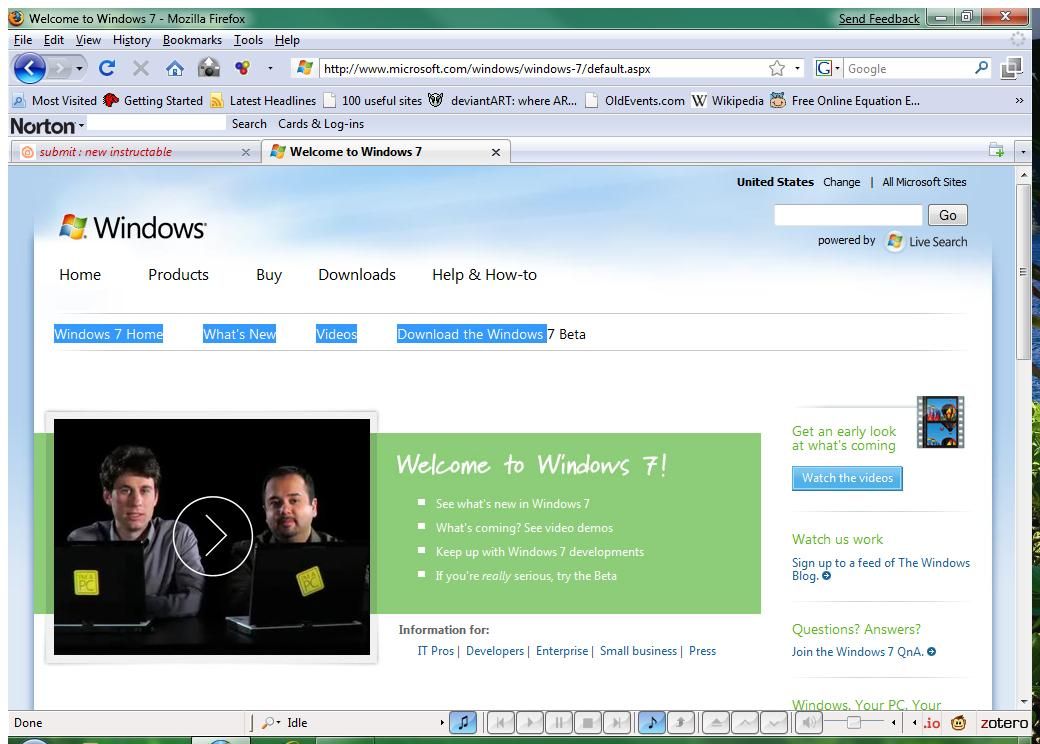
Task: Click the volume speaker icon in status bar
Action: (x=808, y=721)
